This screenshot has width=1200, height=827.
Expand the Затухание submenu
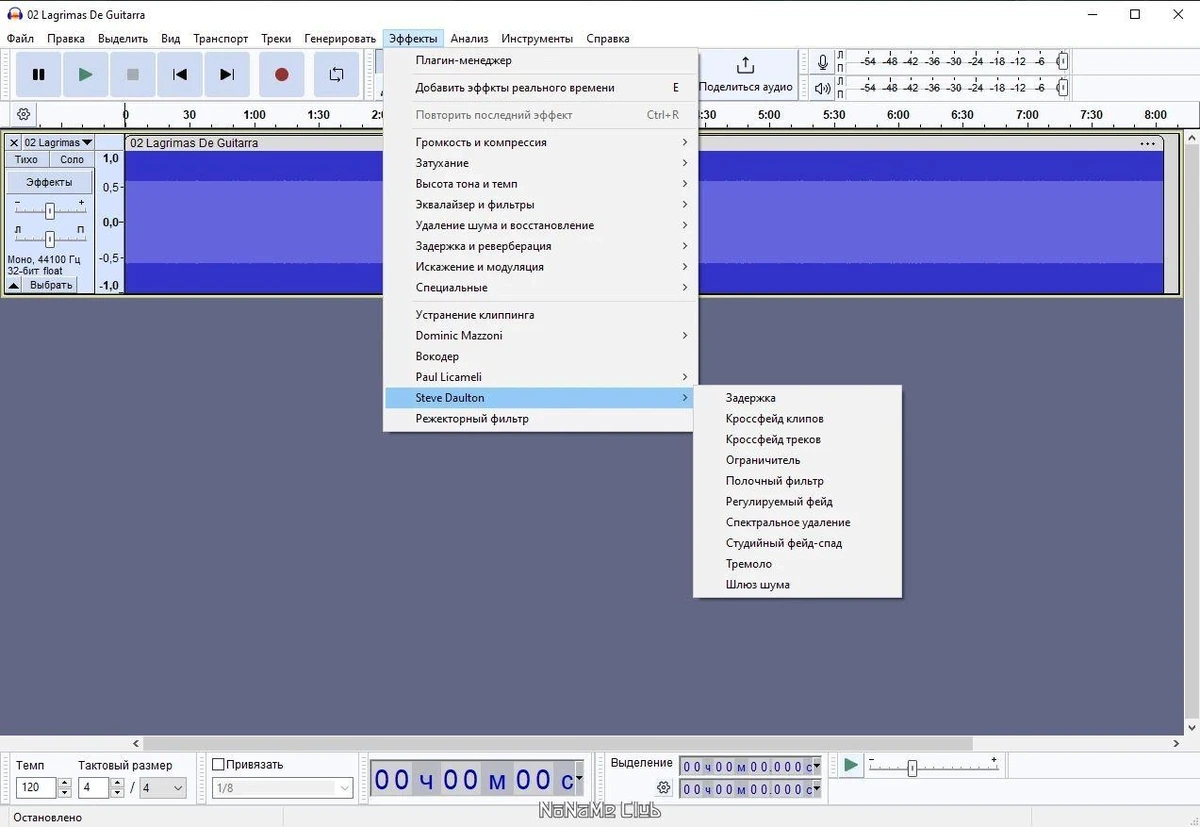point(540,163)
